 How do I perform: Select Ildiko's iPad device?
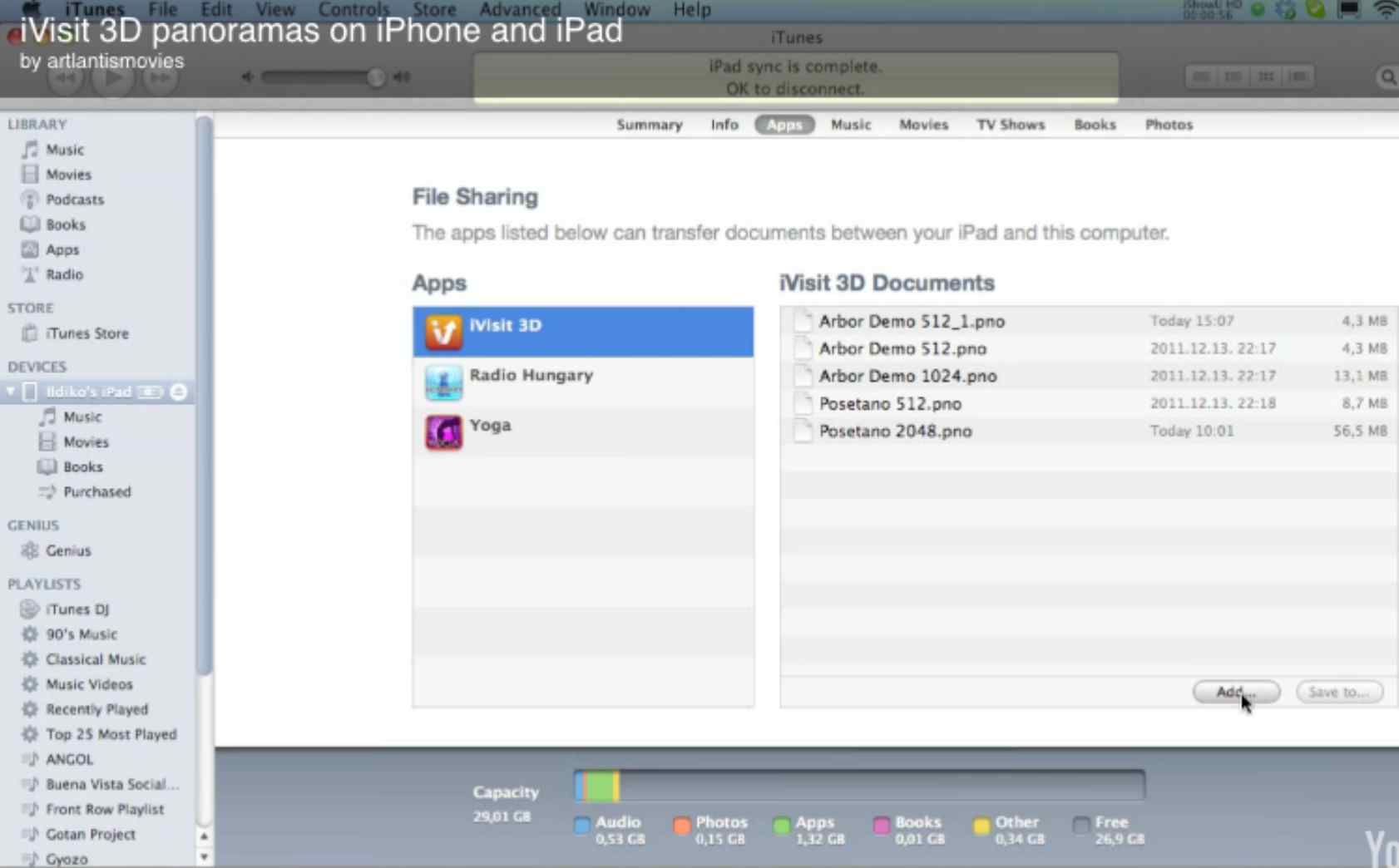coord(88,392)
